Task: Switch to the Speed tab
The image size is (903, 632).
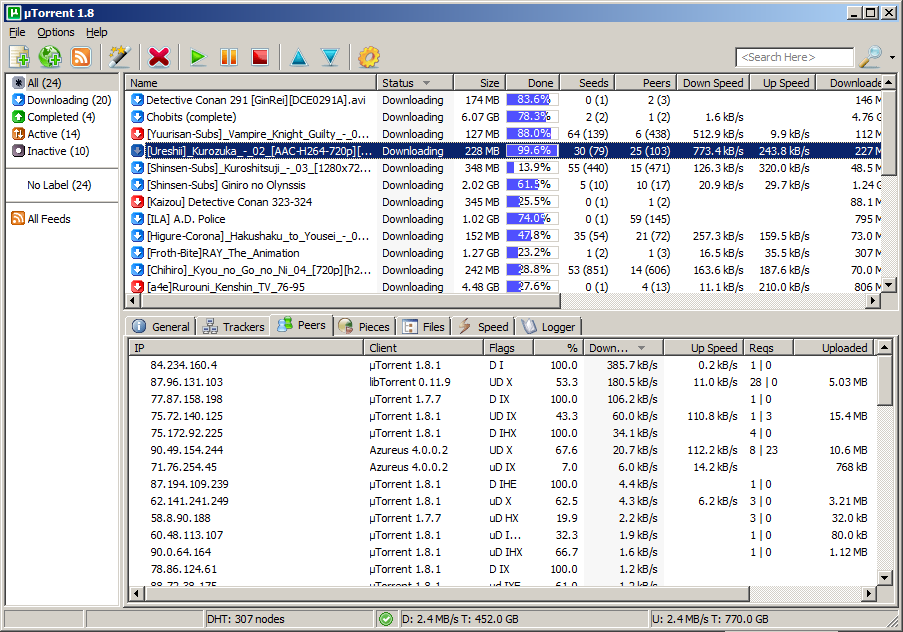Action: (483, 327)
